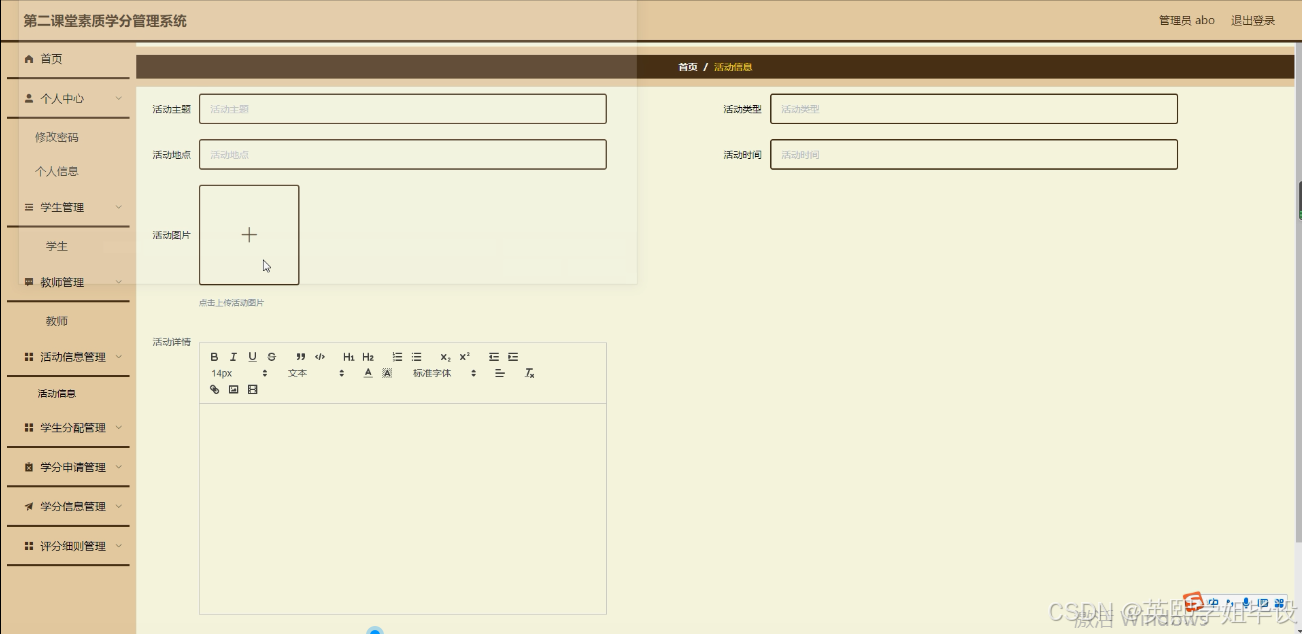Toggle italic formatting in the editor
Viewport: 1302px width, 634px height.
[x=233, y=357]
